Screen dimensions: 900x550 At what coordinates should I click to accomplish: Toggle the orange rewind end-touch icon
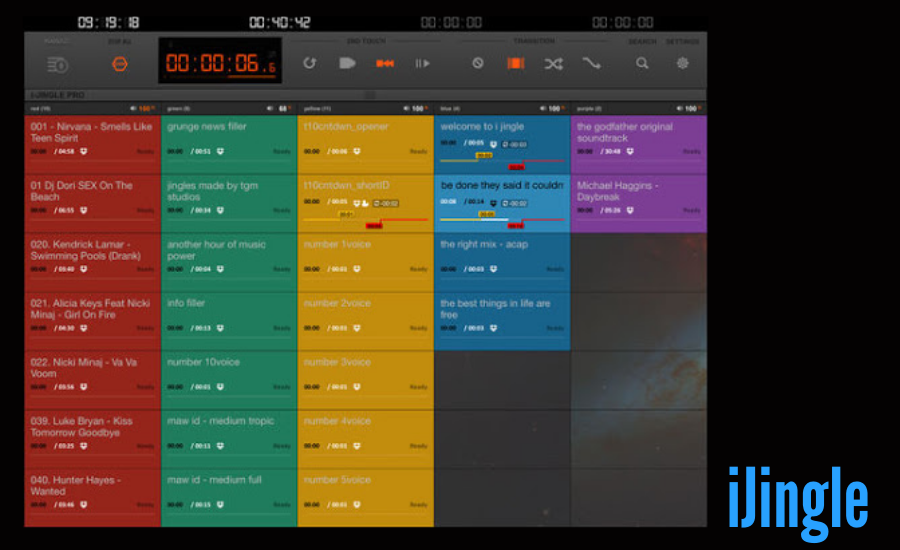click(385, 63)
